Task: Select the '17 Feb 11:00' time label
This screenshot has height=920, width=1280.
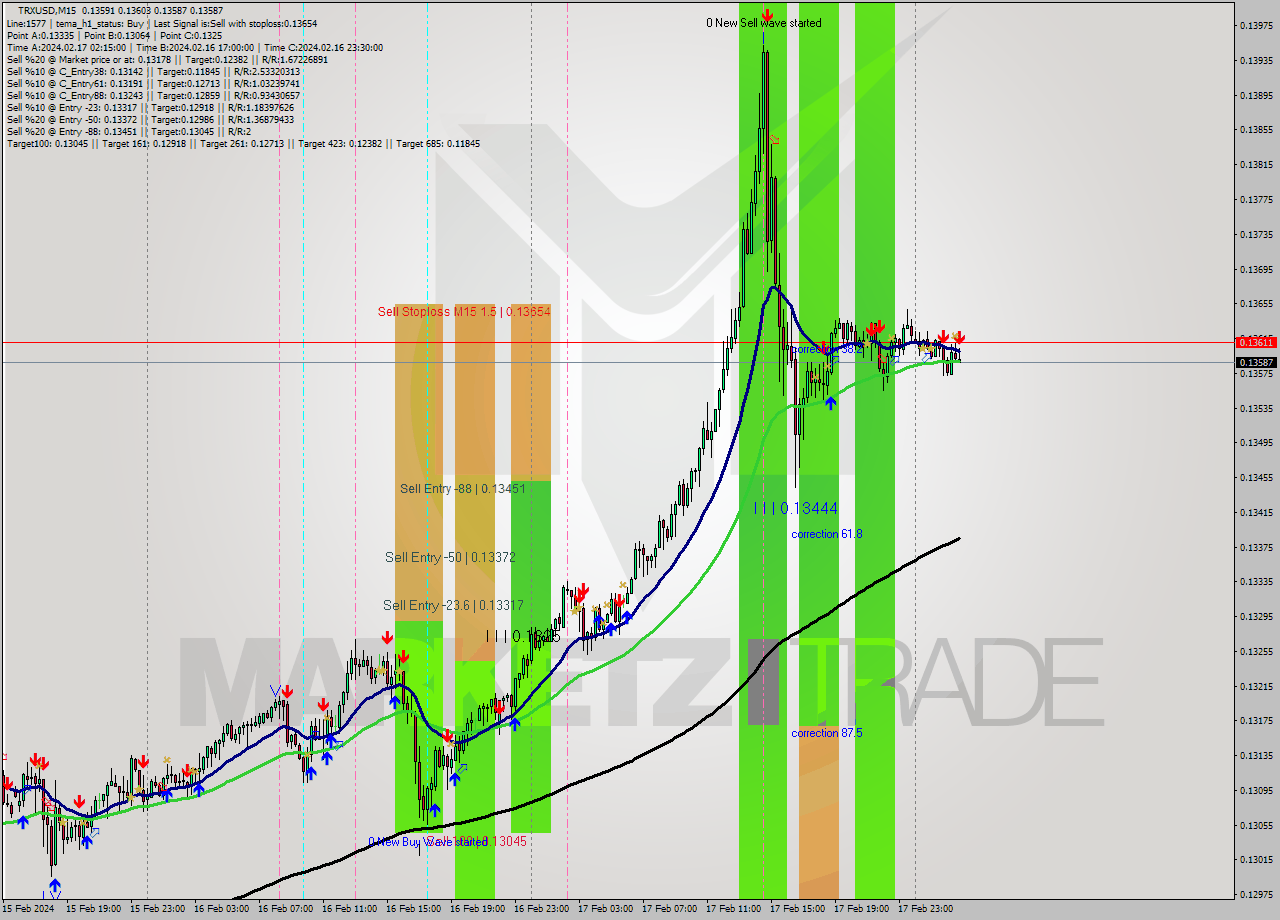Action: tap(733, 909)
